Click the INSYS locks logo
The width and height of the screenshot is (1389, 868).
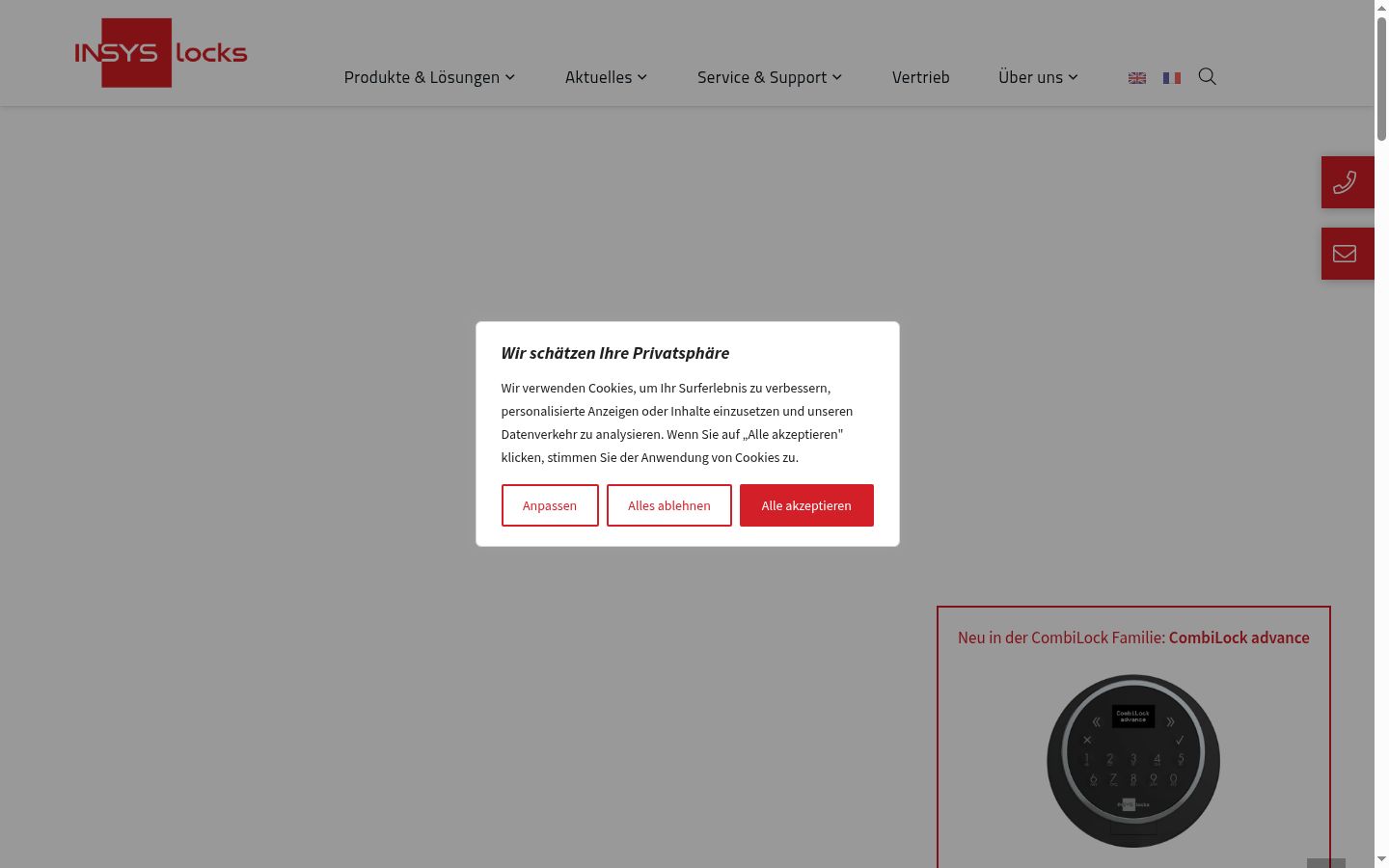(x=161, y=53)
